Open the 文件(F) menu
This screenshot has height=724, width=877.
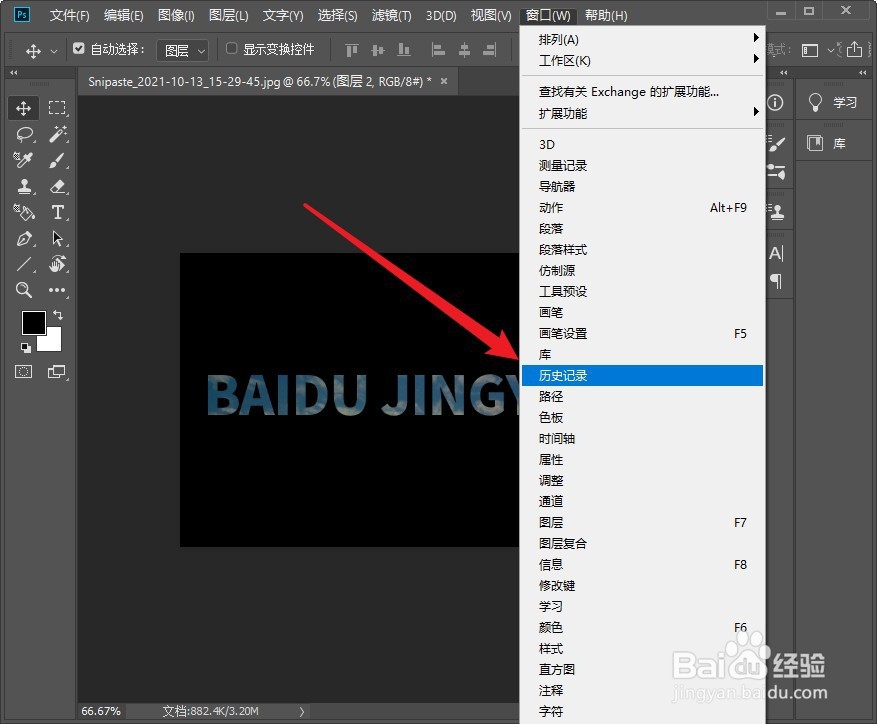pos(69,15)
